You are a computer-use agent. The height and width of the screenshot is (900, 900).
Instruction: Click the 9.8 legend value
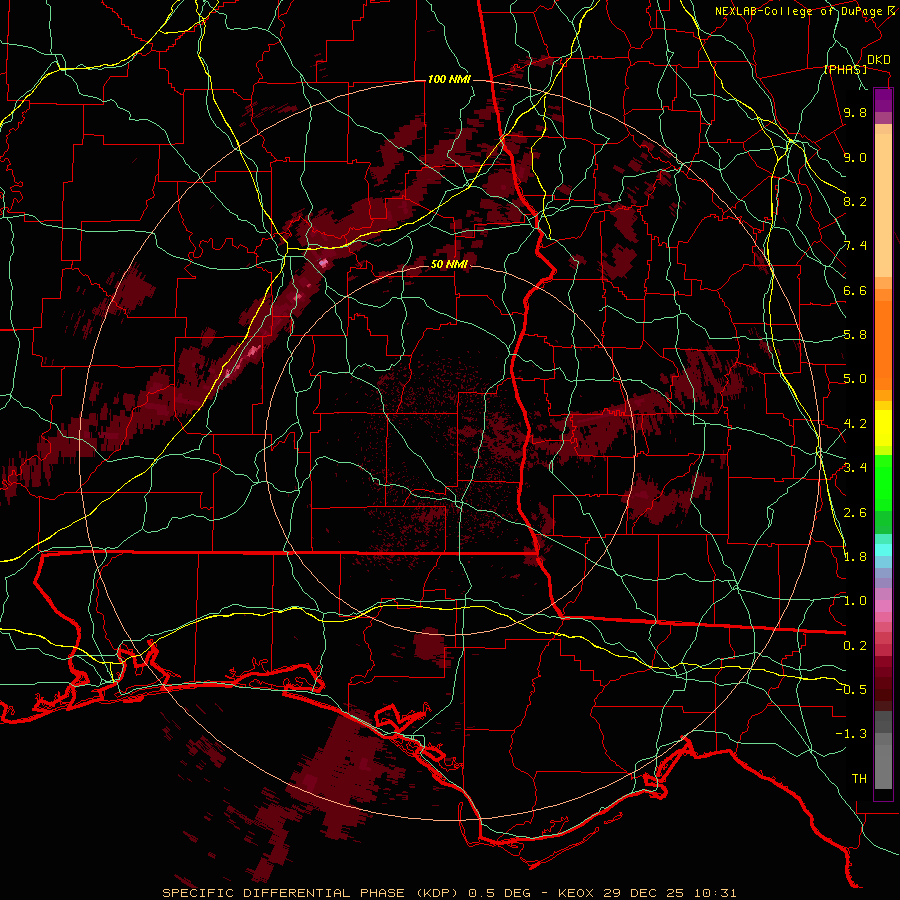pyautogui.click(x=855, y=112)
